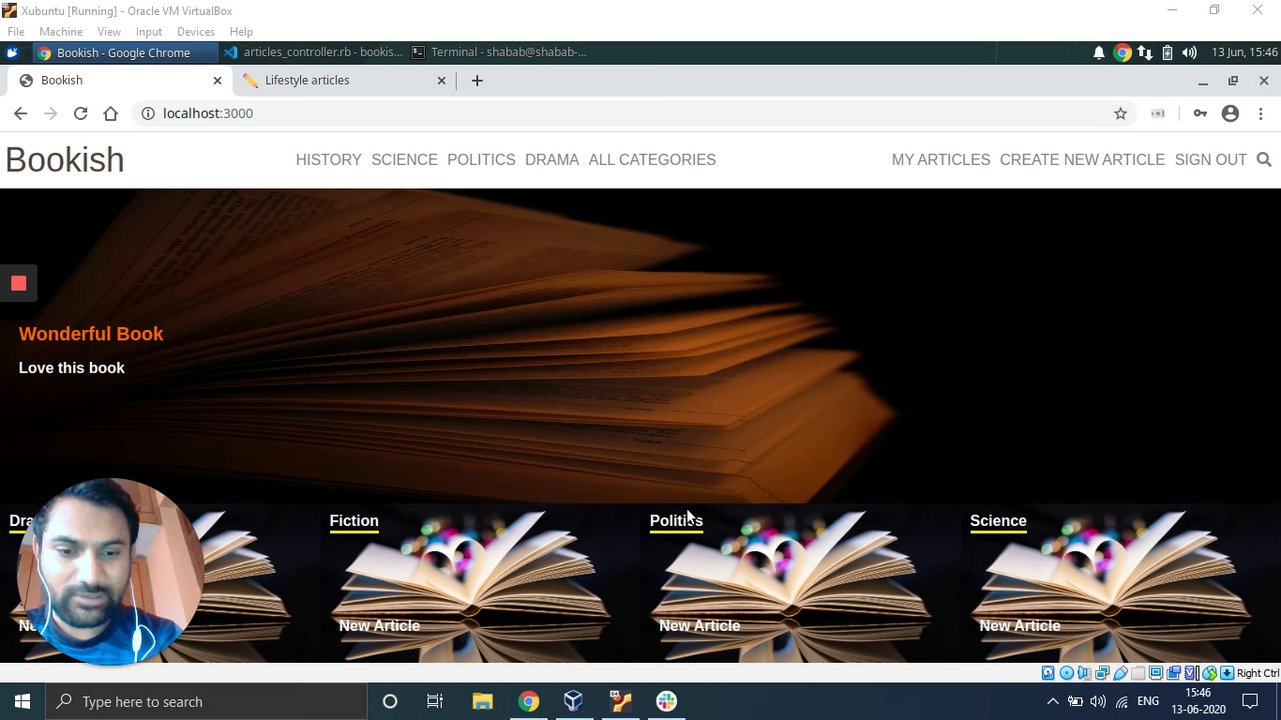
Task: Click the Chrome home button
Action: (110, 113)
